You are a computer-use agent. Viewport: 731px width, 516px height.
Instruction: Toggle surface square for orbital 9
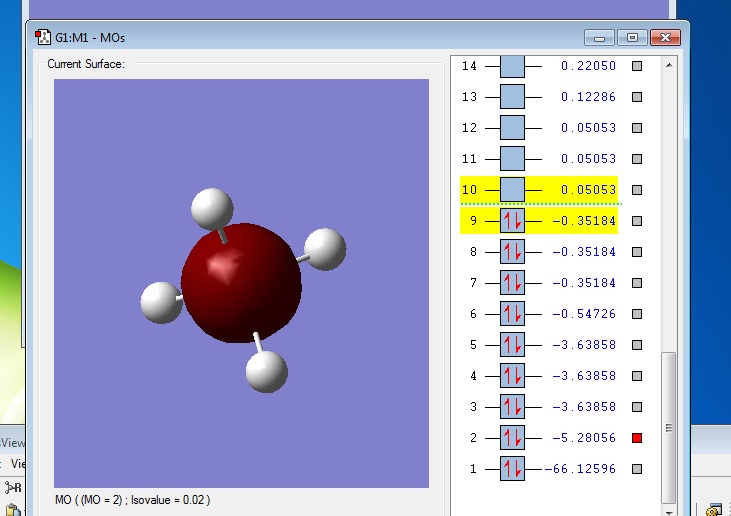click(x=637, y=221)
